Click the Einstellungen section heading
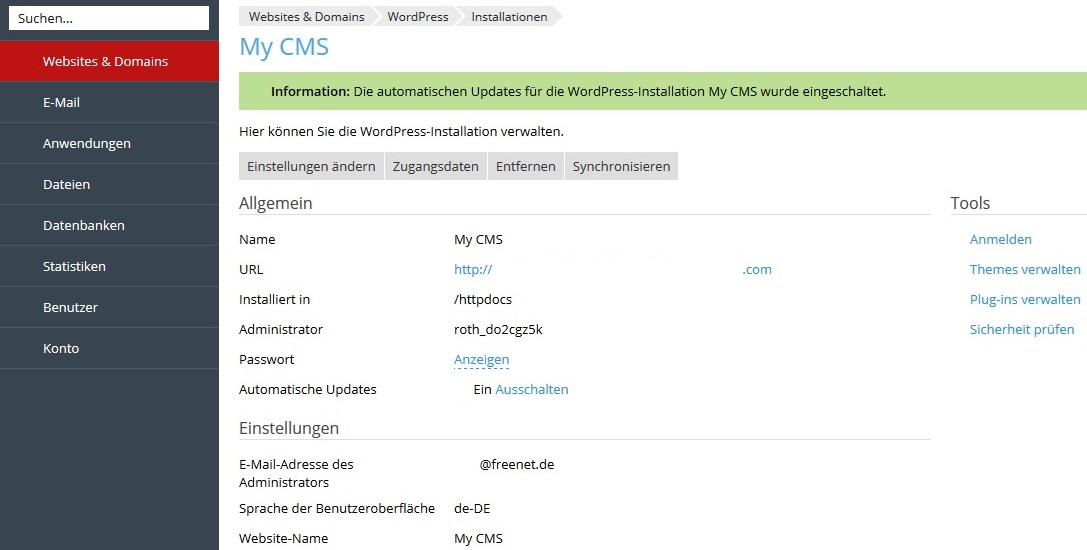The image size is (1087, 550). coord(289,428)
